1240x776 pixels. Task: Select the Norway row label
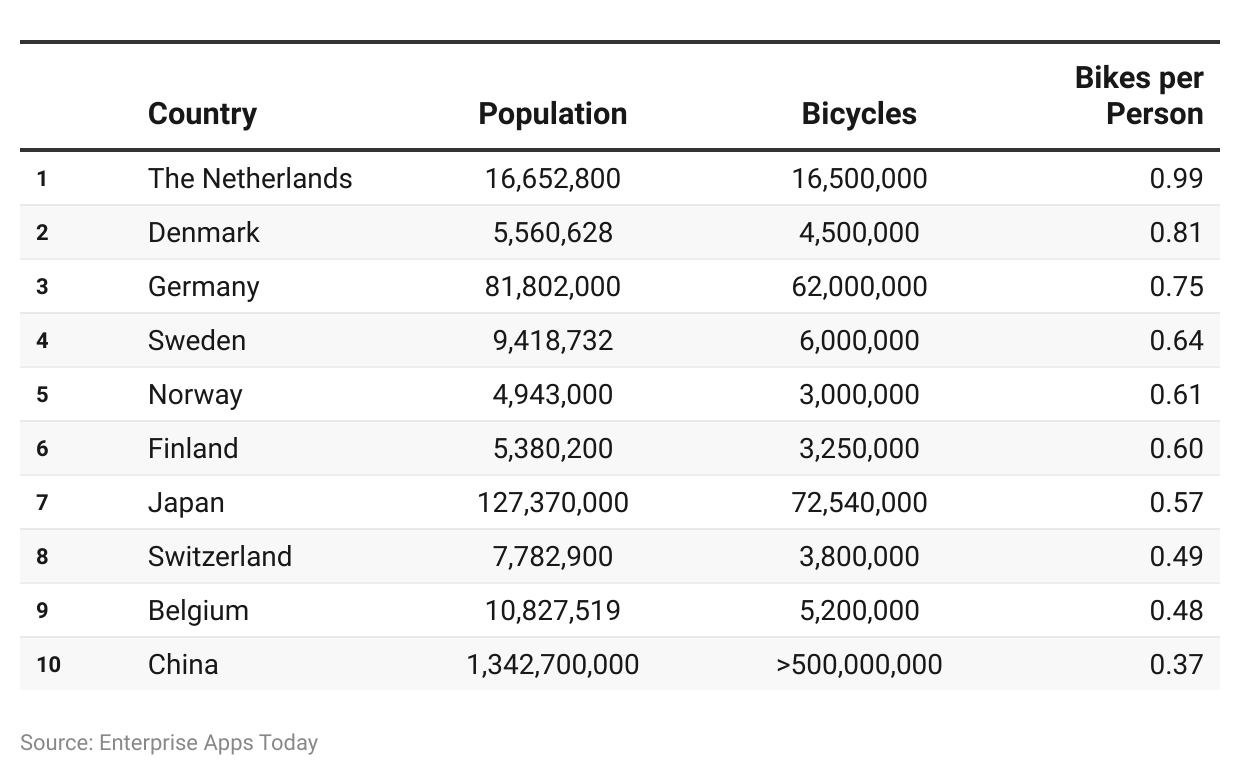(x=195, y=394)
